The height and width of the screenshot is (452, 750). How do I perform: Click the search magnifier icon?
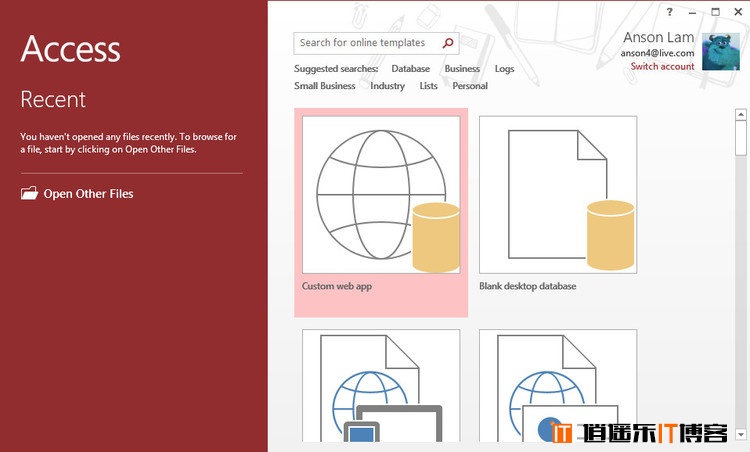(x=448, y=43)
